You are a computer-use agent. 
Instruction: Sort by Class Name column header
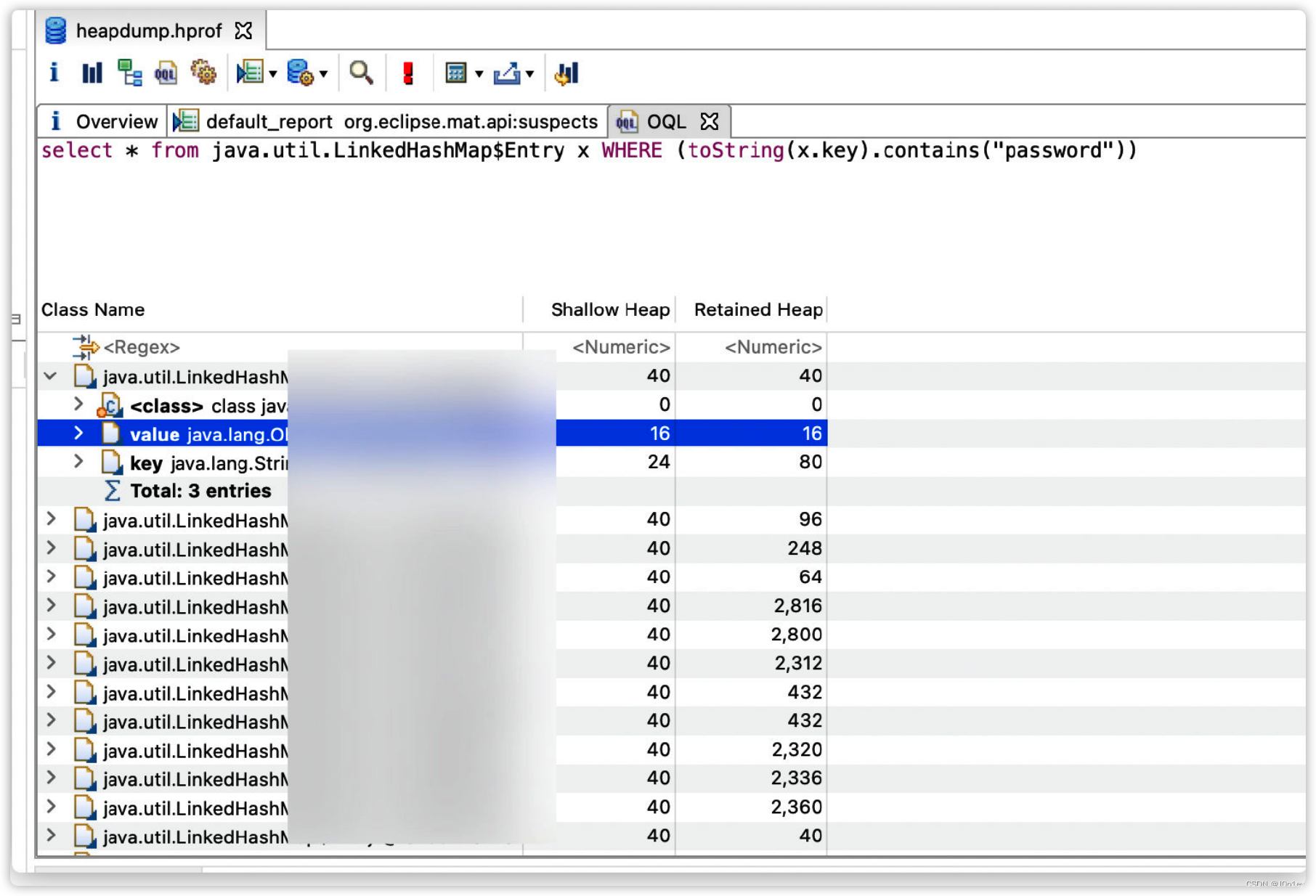coord(280,310)
